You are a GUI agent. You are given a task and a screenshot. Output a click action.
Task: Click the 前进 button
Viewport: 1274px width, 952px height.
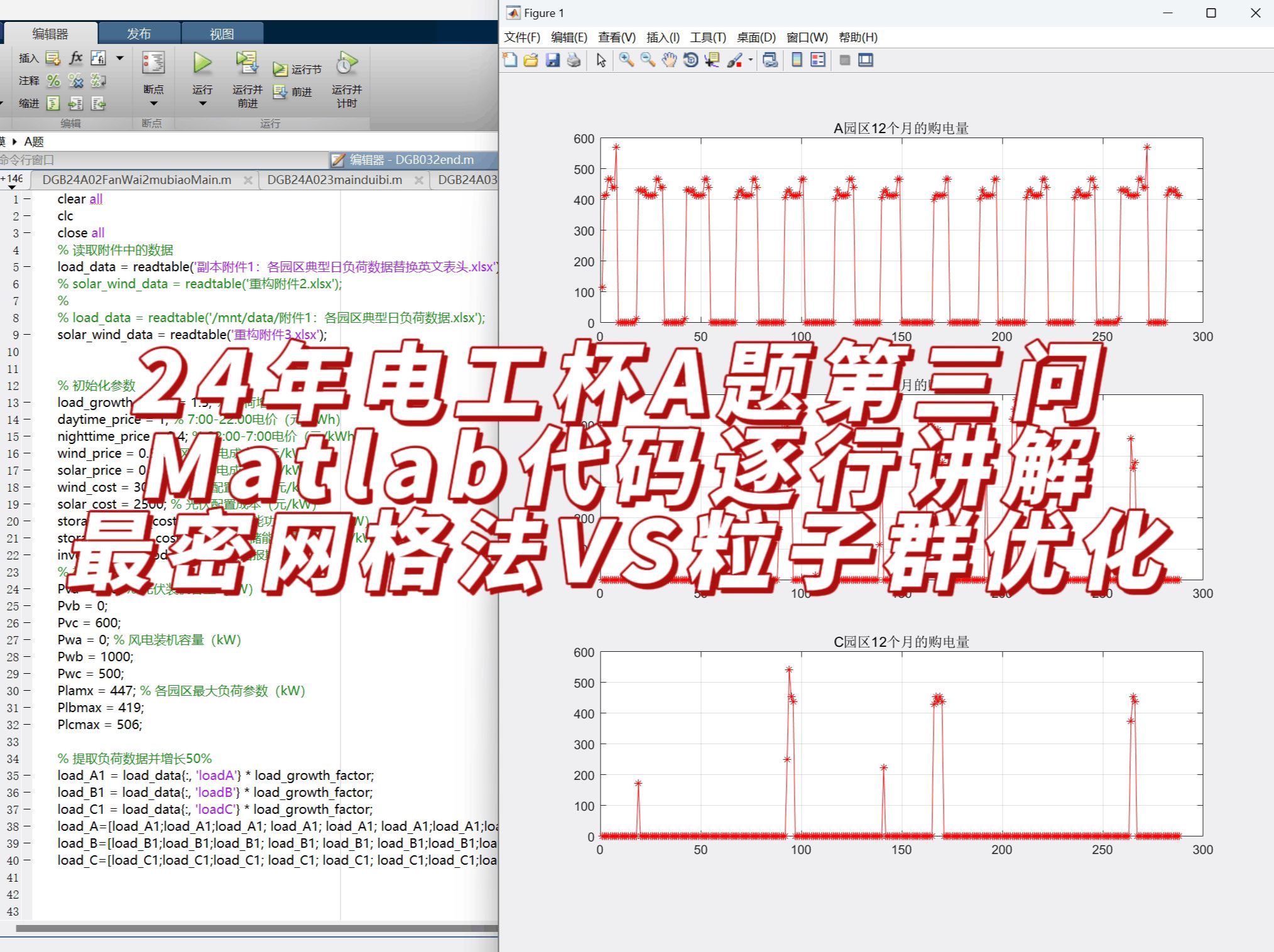293,92
